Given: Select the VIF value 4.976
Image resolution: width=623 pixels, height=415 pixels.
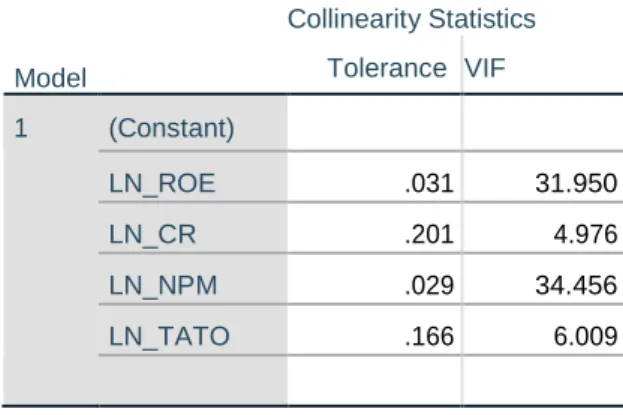Looking at the screenshot, I should [586, 235].
